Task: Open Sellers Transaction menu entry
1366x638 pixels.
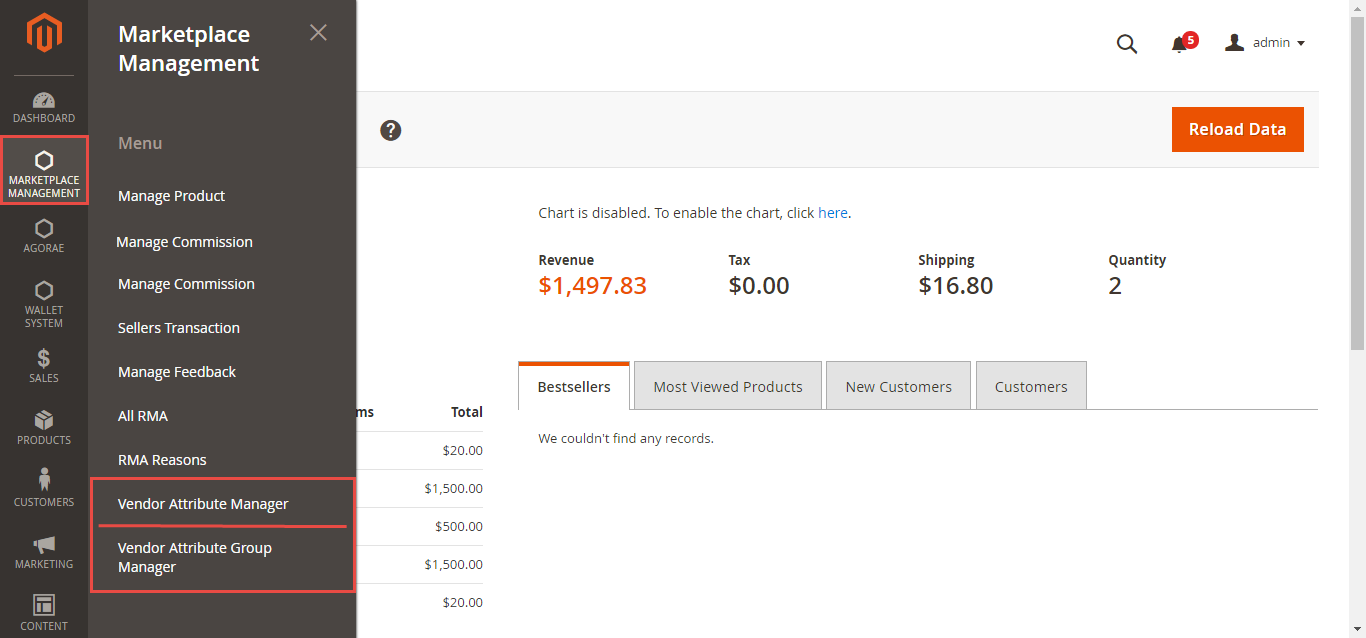Action: coord(179,328)
